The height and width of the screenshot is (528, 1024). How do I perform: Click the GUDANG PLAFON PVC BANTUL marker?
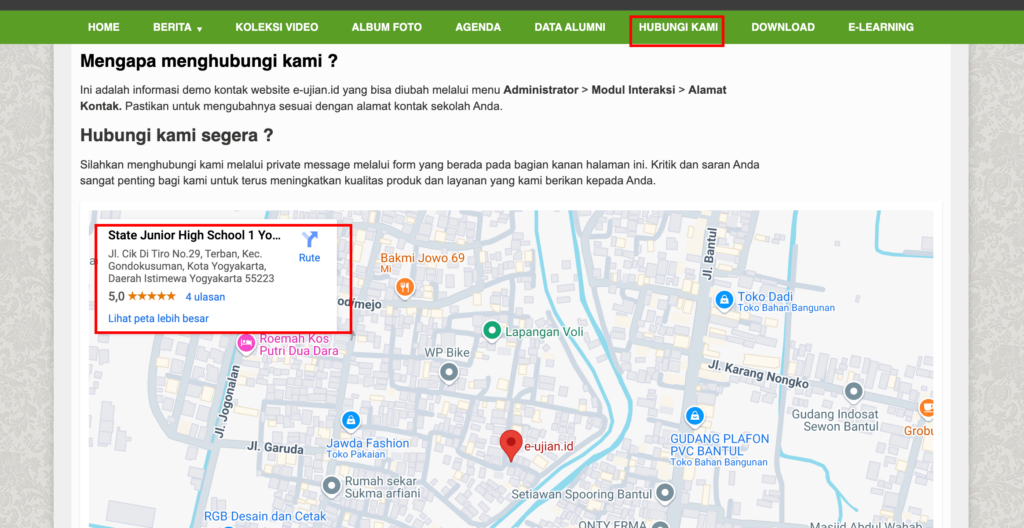tap(694, 416)
